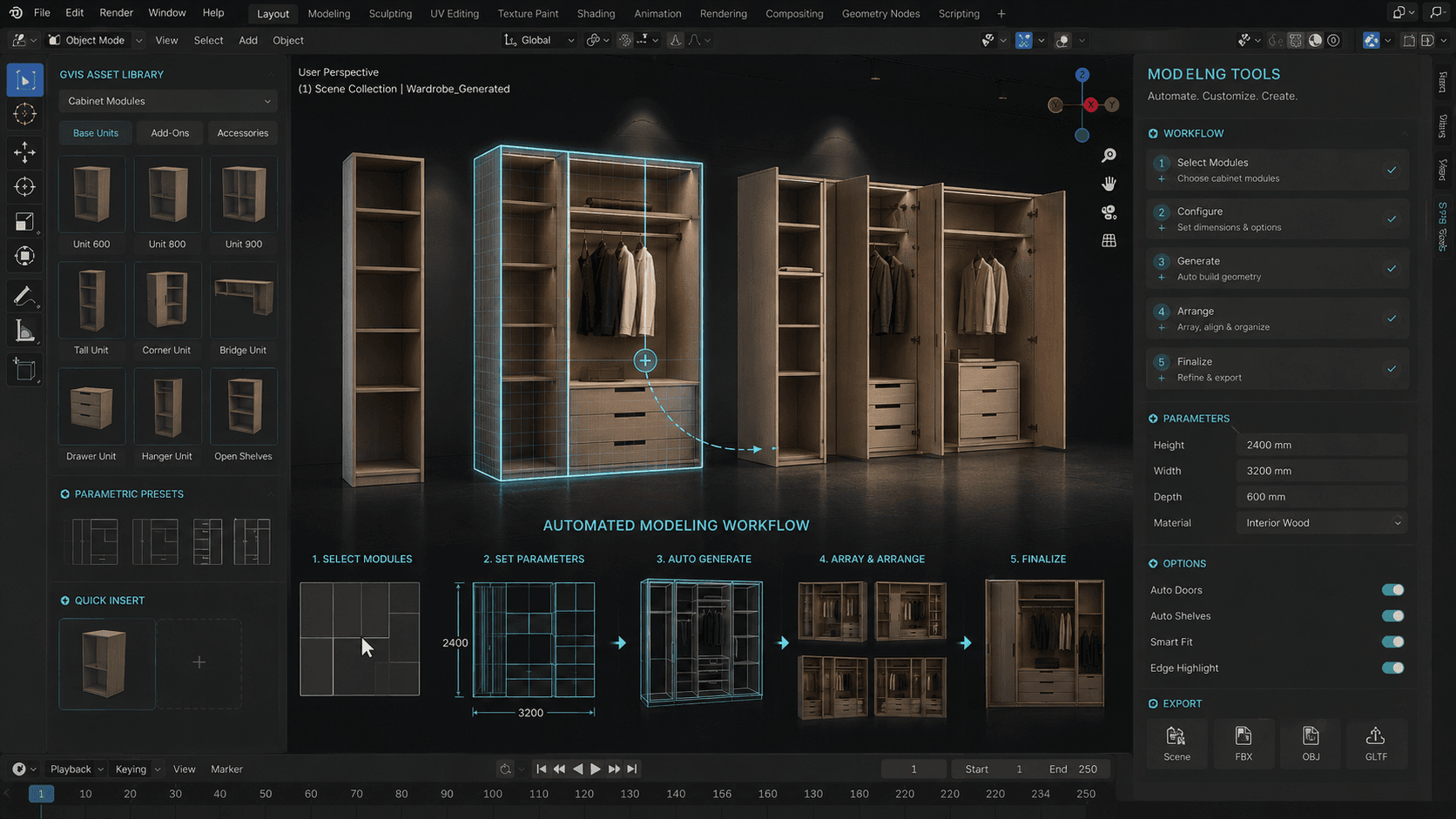Image resolution: width=1456 pixels, height=819 pixels.
Task: Click frame 100 on the timeline
Action: [x=492, y=794]
